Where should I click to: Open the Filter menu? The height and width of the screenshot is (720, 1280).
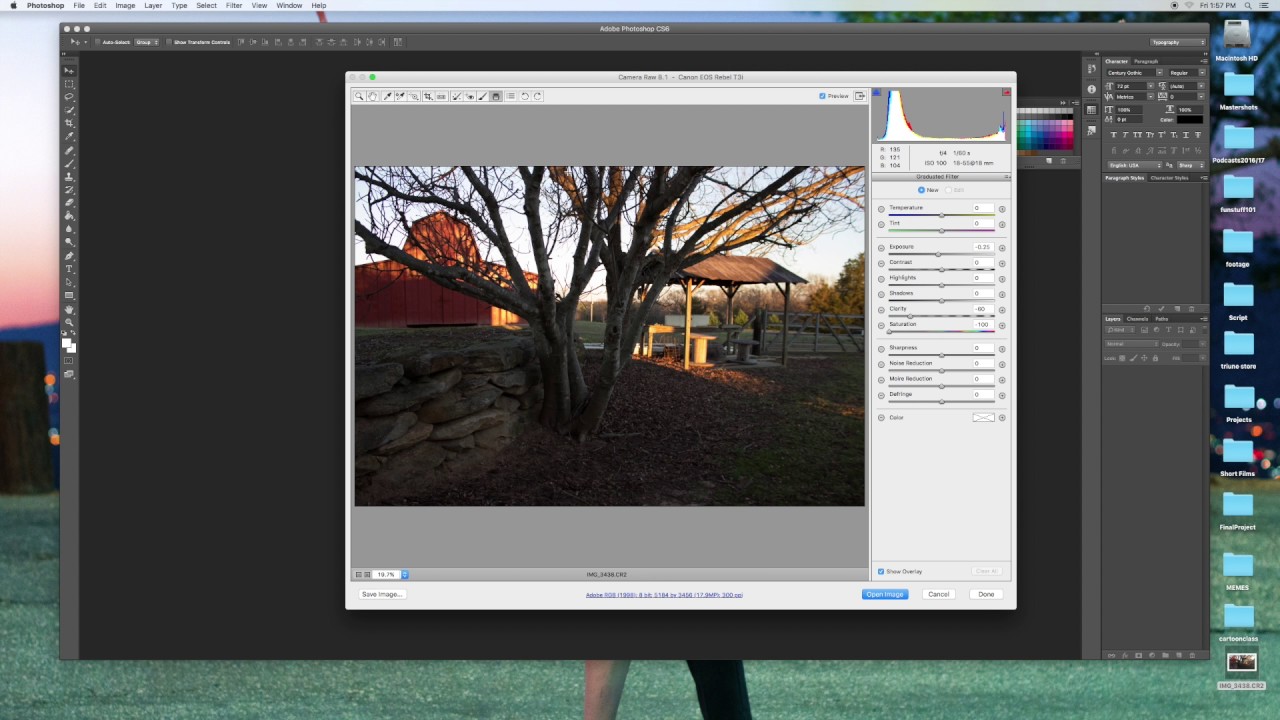point(233,6)
